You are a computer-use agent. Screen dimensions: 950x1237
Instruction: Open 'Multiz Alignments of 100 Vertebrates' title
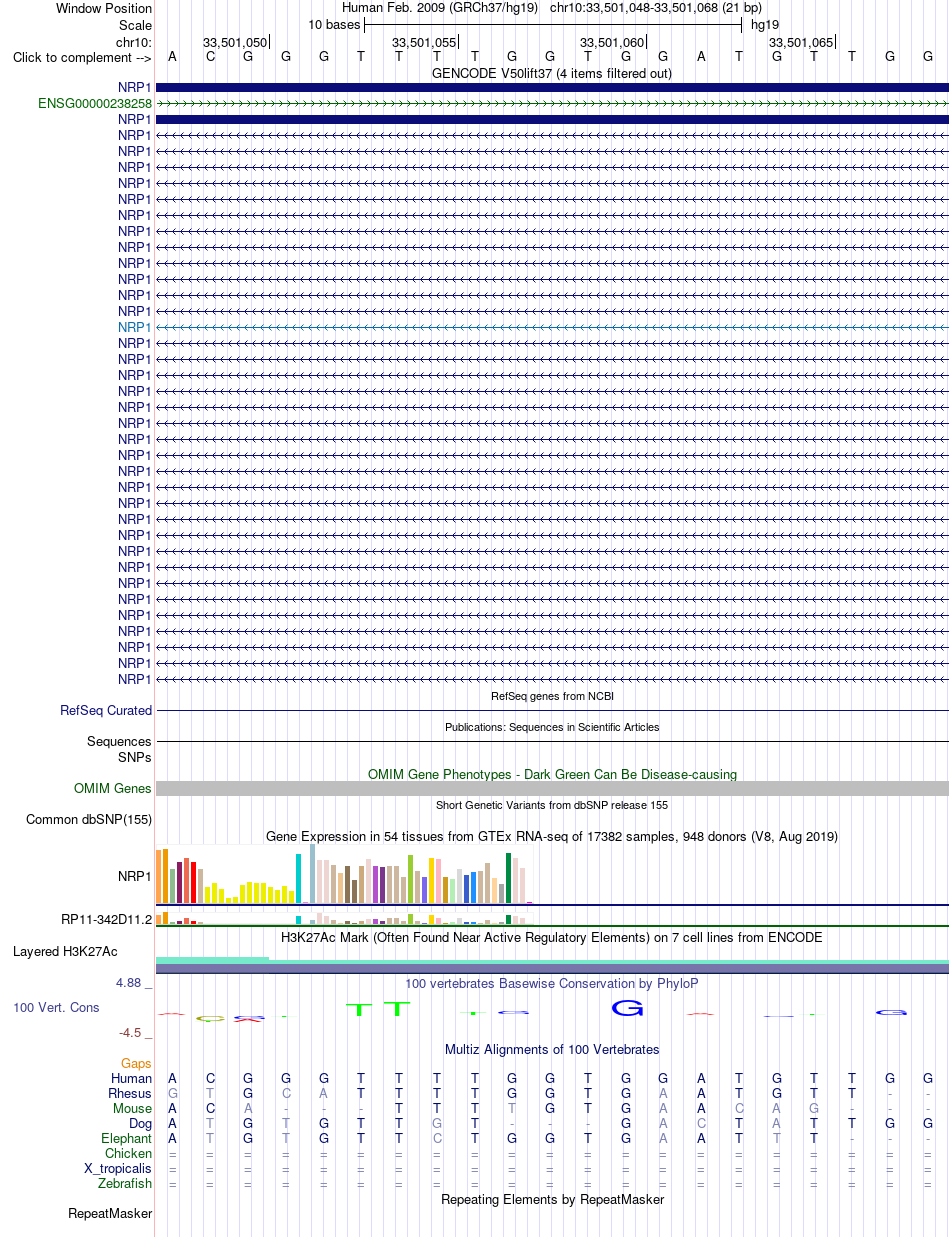552,1049
